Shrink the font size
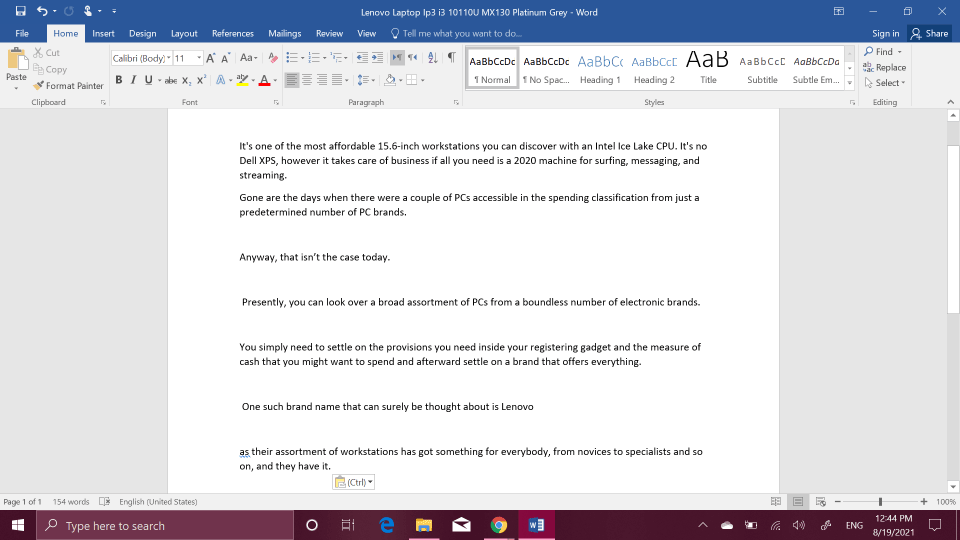 (225, 58)
